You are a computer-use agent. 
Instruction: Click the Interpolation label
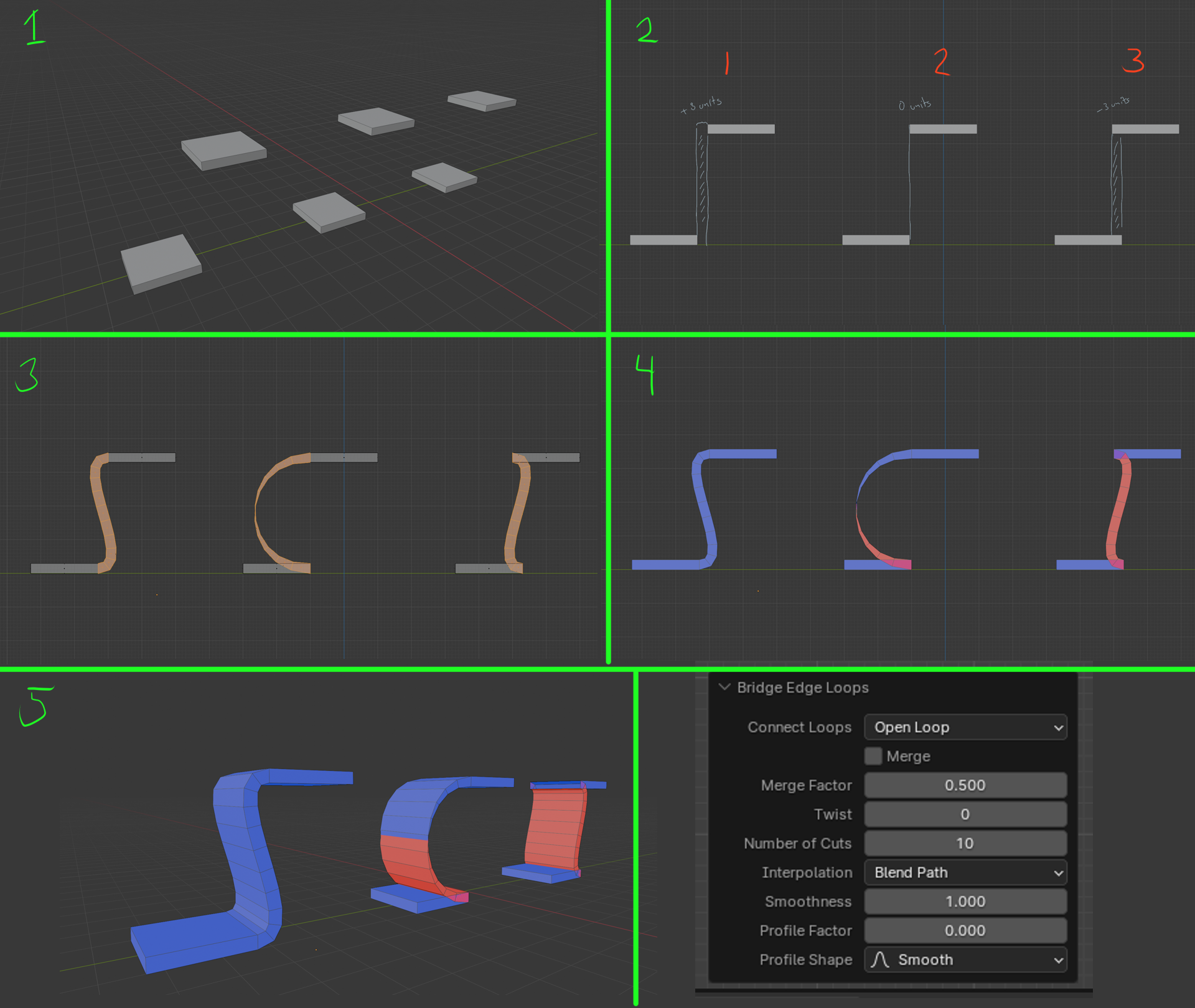point(807,872)
